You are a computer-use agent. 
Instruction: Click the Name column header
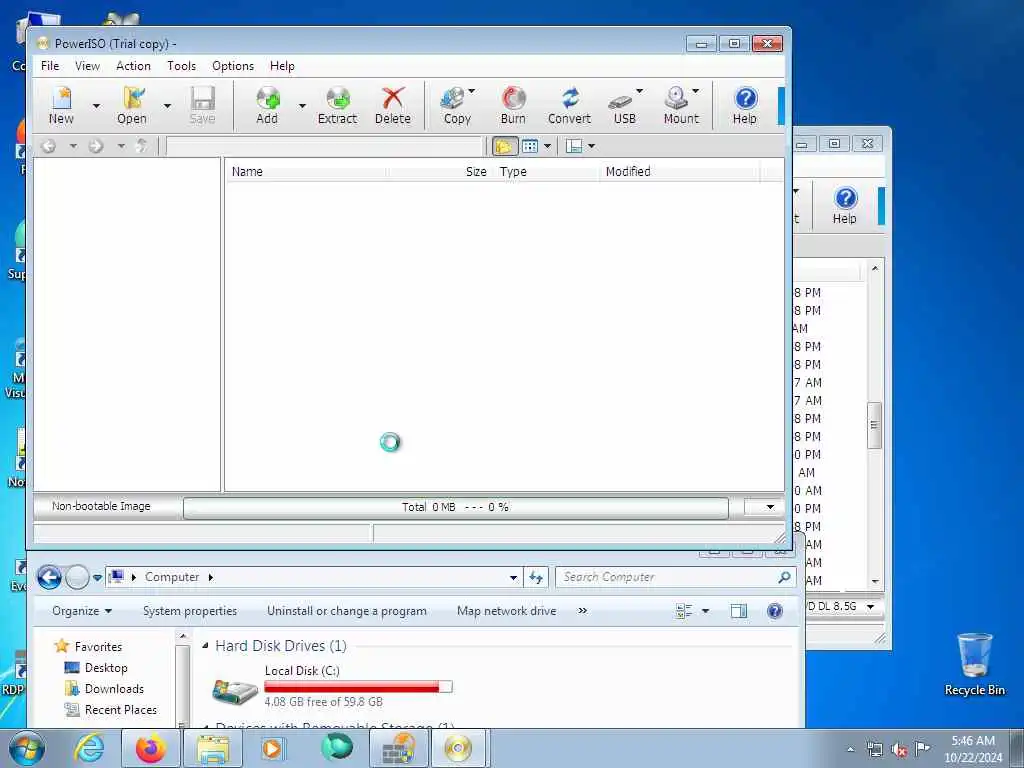pos(306,172)
